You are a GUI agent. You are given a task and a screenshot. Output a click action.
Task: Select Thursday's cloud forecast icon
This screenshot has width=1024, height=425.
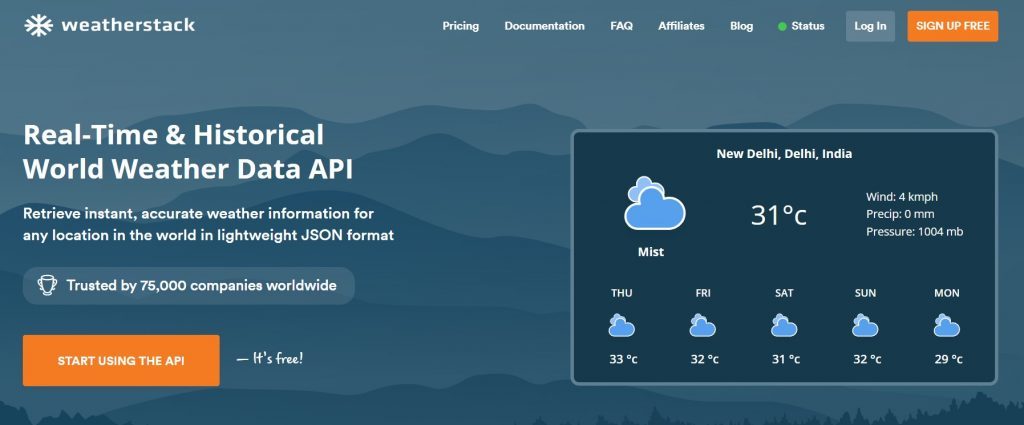click(621, 325)
